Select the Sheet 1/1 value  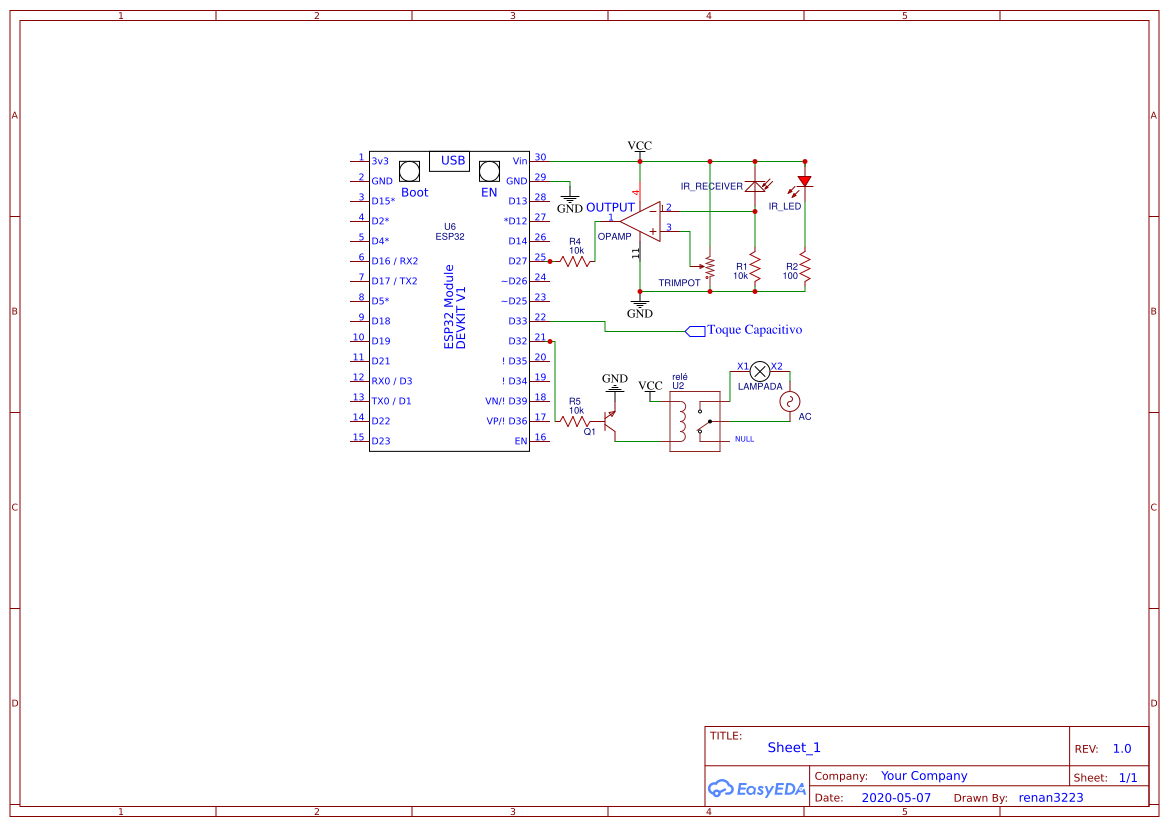coord(1128,778)
